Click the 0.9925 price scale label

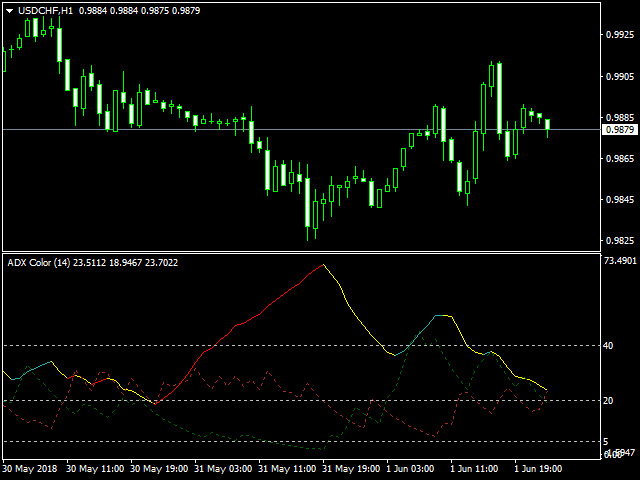(x=622, y=35)
